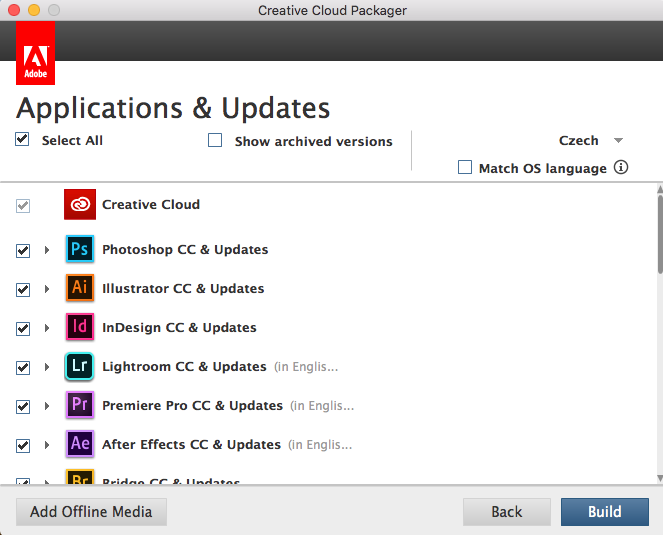
Task: Select InDesign CC & Updates label
Action: point(179,327)
